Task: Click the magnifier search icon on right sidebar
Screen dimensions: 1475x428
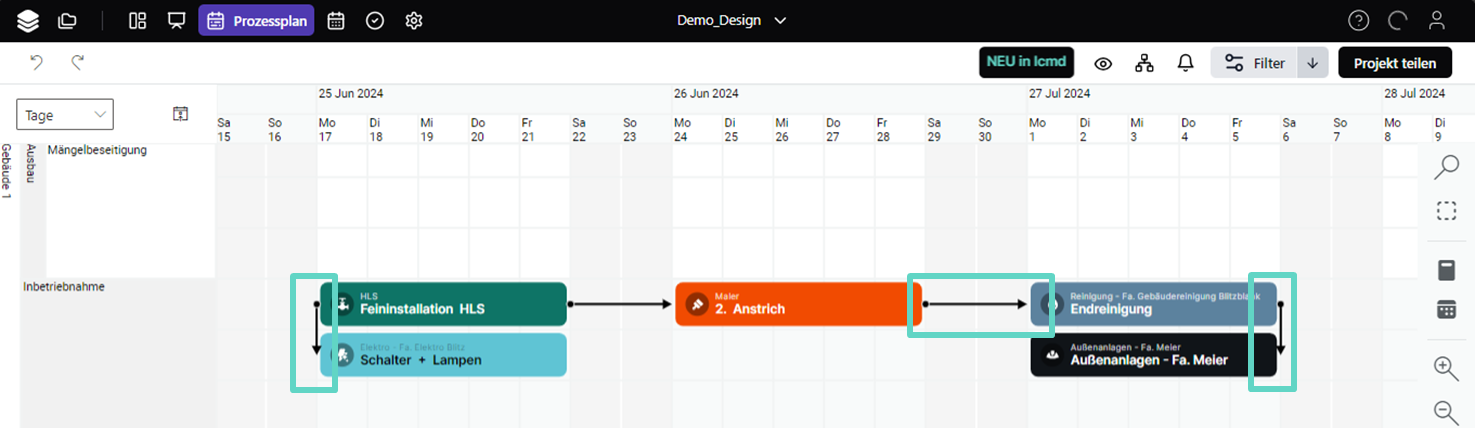Action: [1446, 167]
